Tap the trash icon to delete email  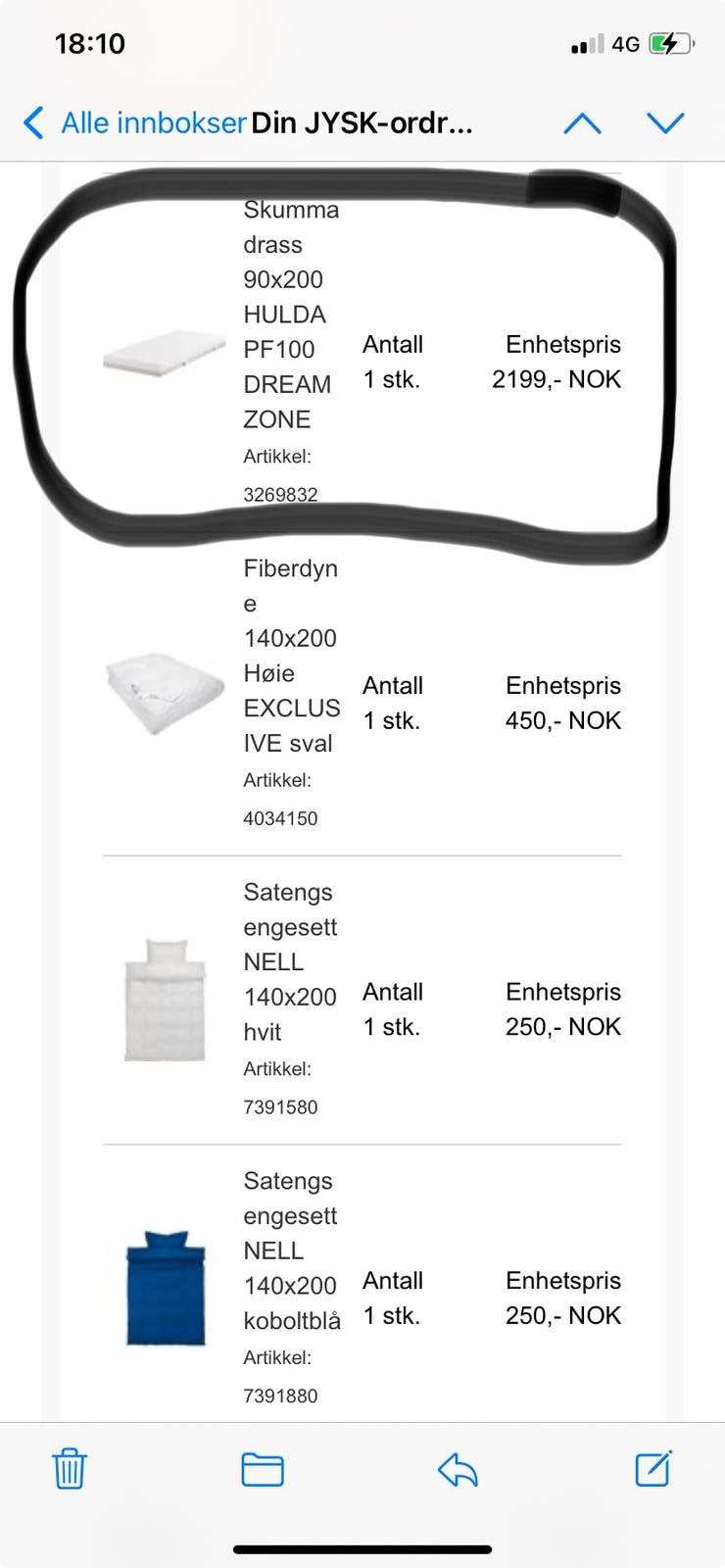point(69,1469)
